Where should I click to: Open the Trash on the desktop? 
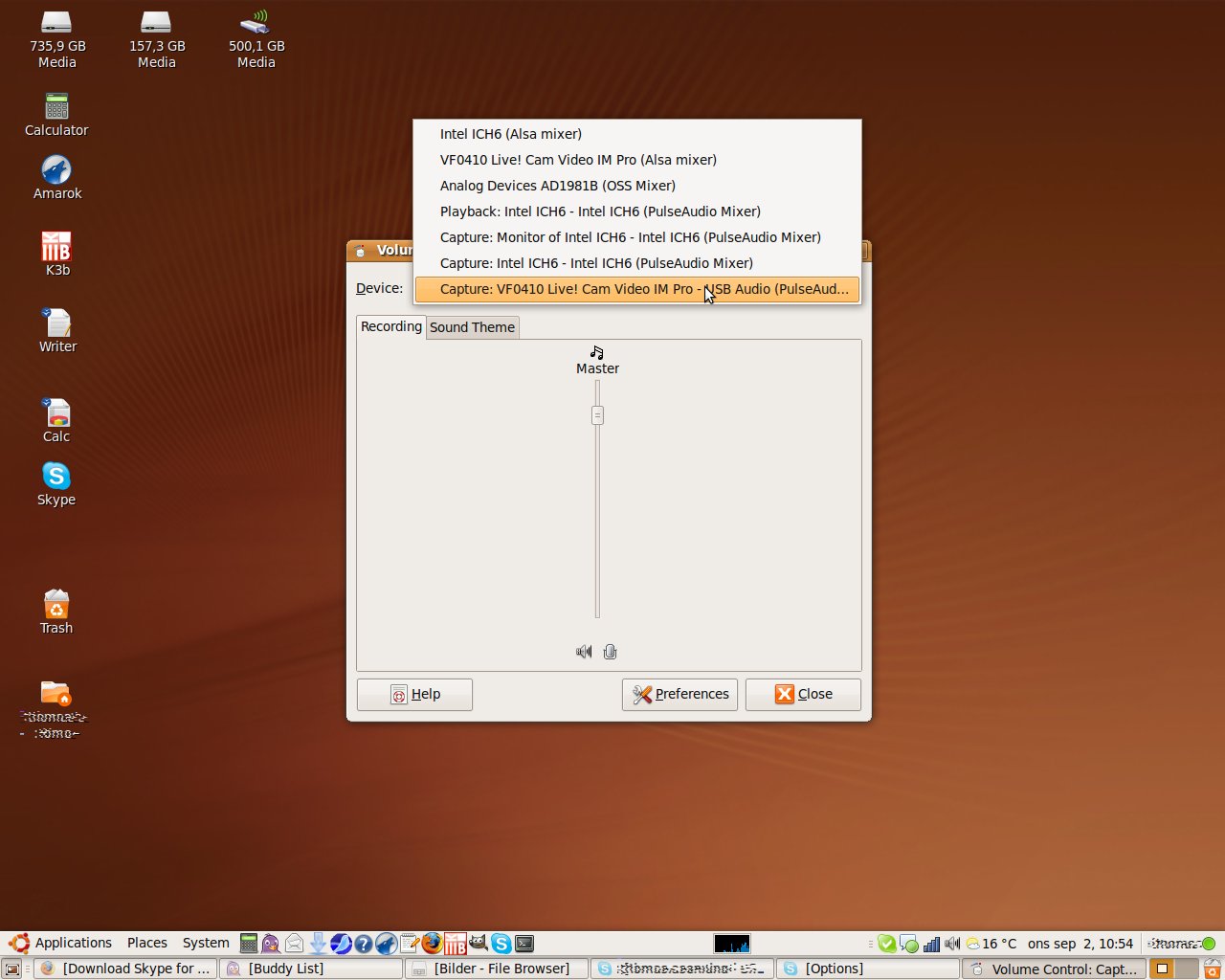[x=56, y=612]
